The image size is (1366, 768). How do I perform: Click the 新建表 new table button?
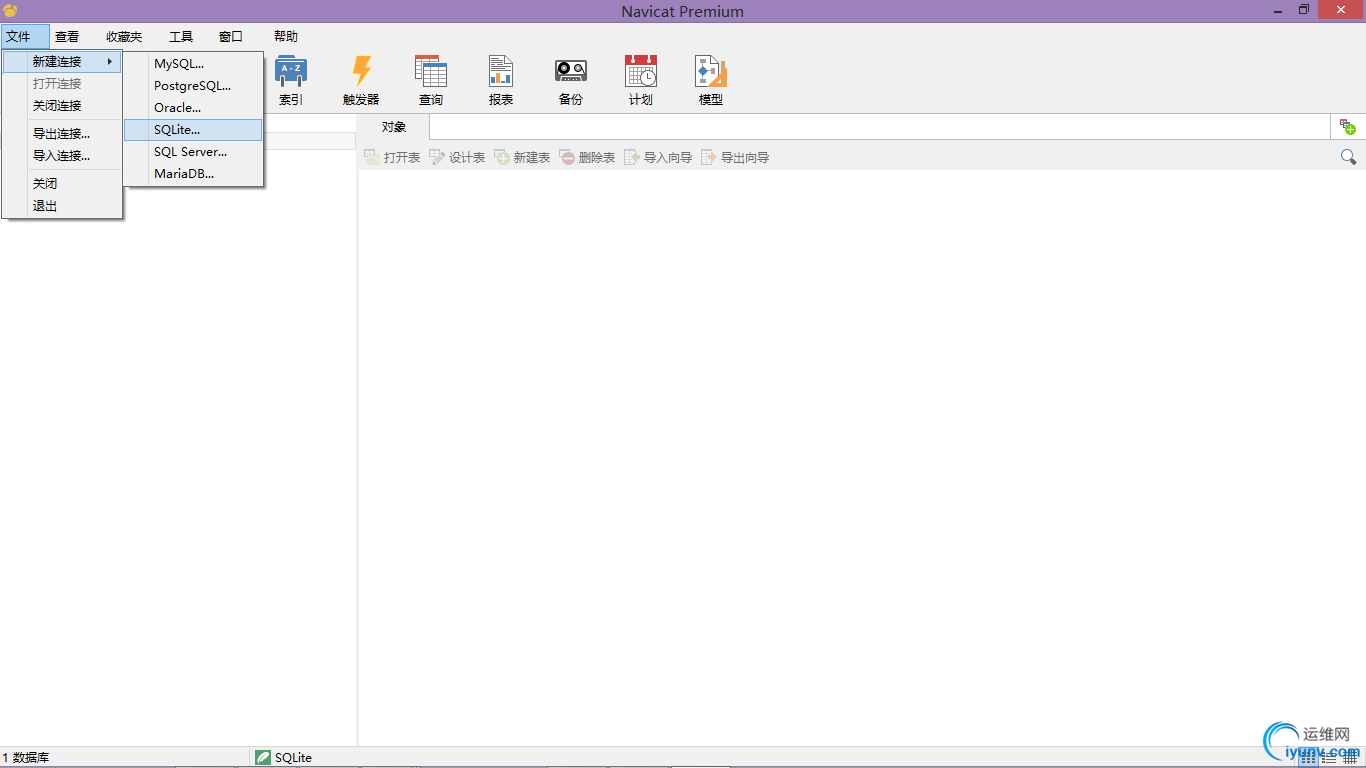click(x=522, y=157)
